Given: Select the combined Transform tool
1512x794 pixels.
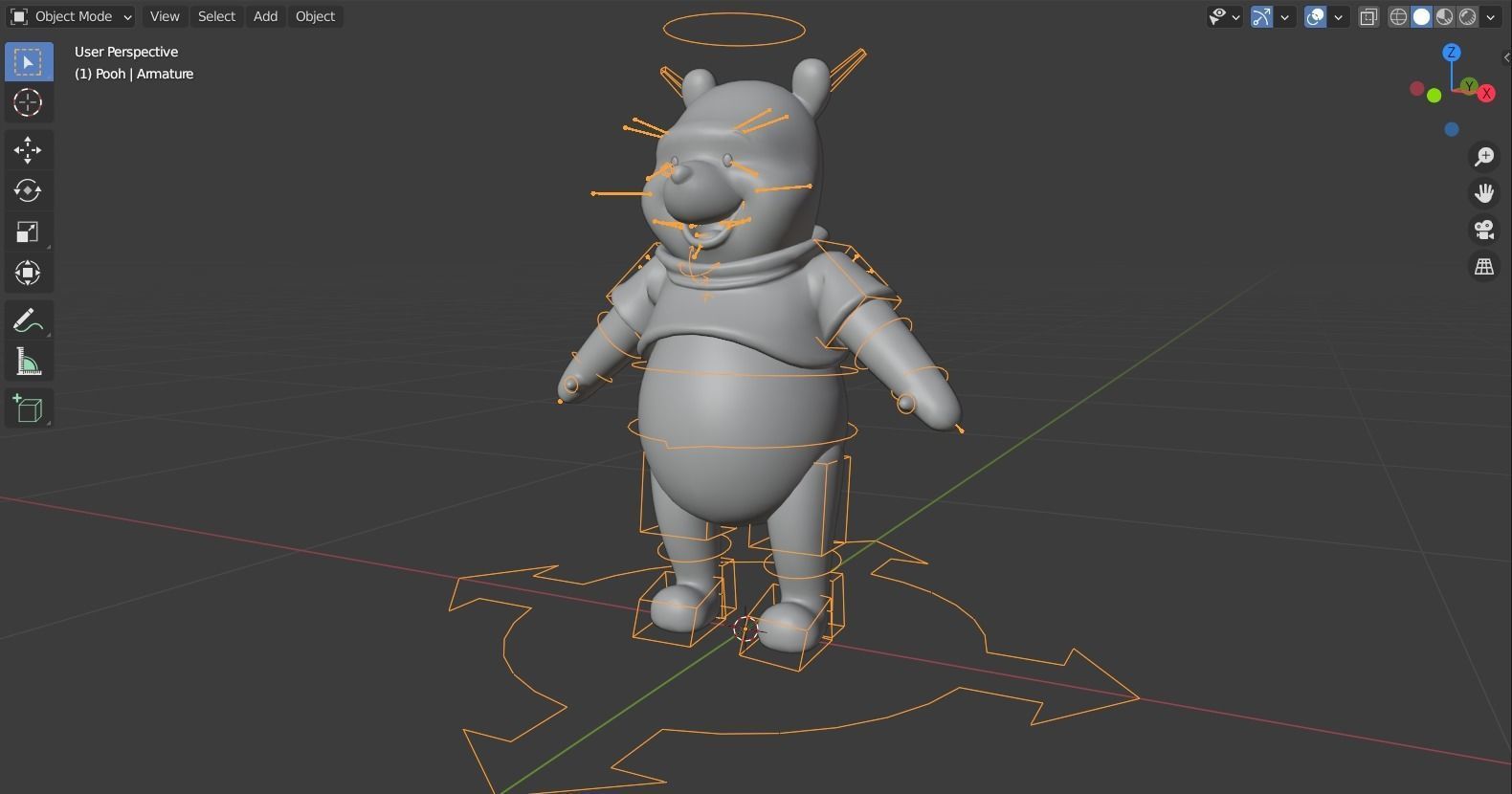Looking at the screenshot, I should point(28,273).
